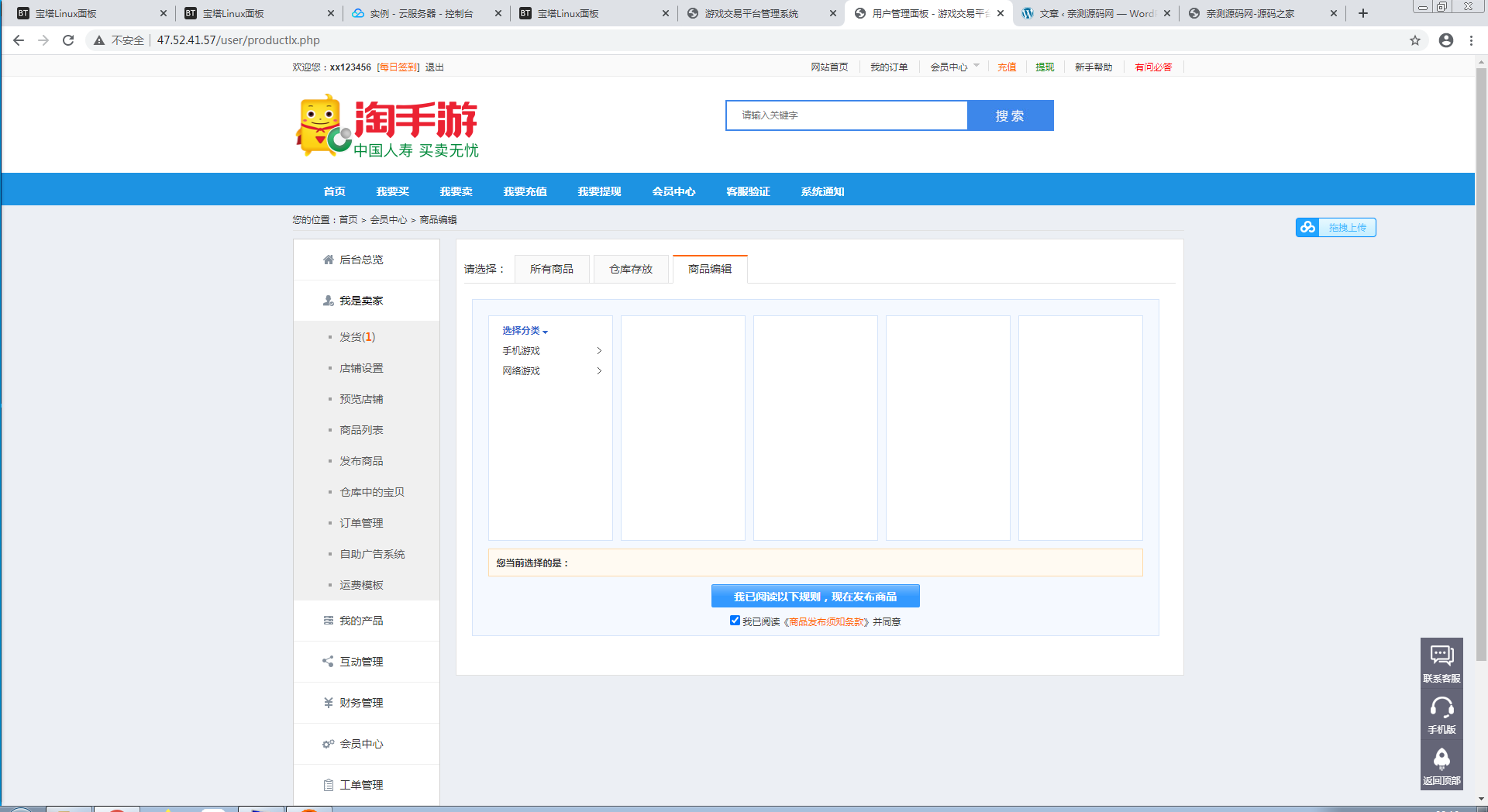Screen dimensions: 1488x812
Task: Click the browser reload icon
Action: pyautogui.click(x=68, y=40)
